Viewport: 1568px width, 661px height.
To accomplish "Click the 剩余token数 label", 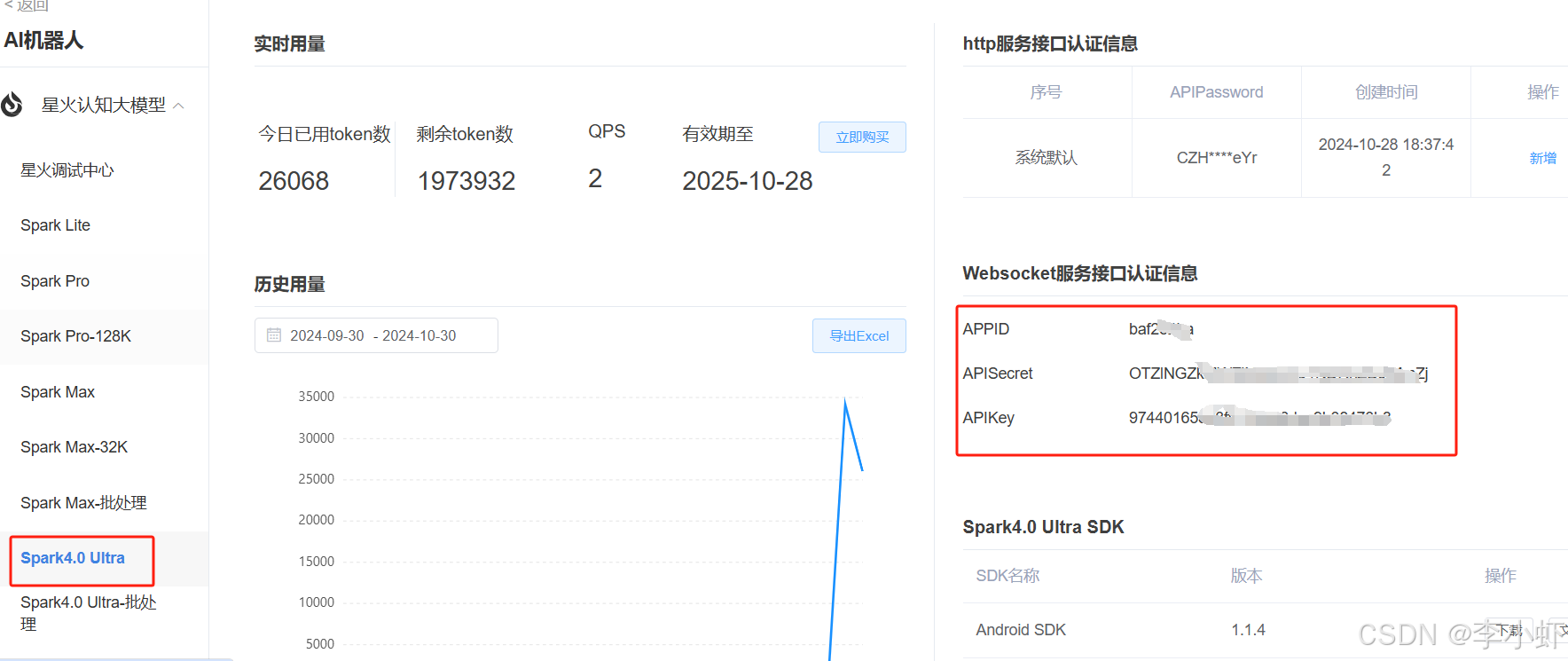I will (x=465, y=134).
